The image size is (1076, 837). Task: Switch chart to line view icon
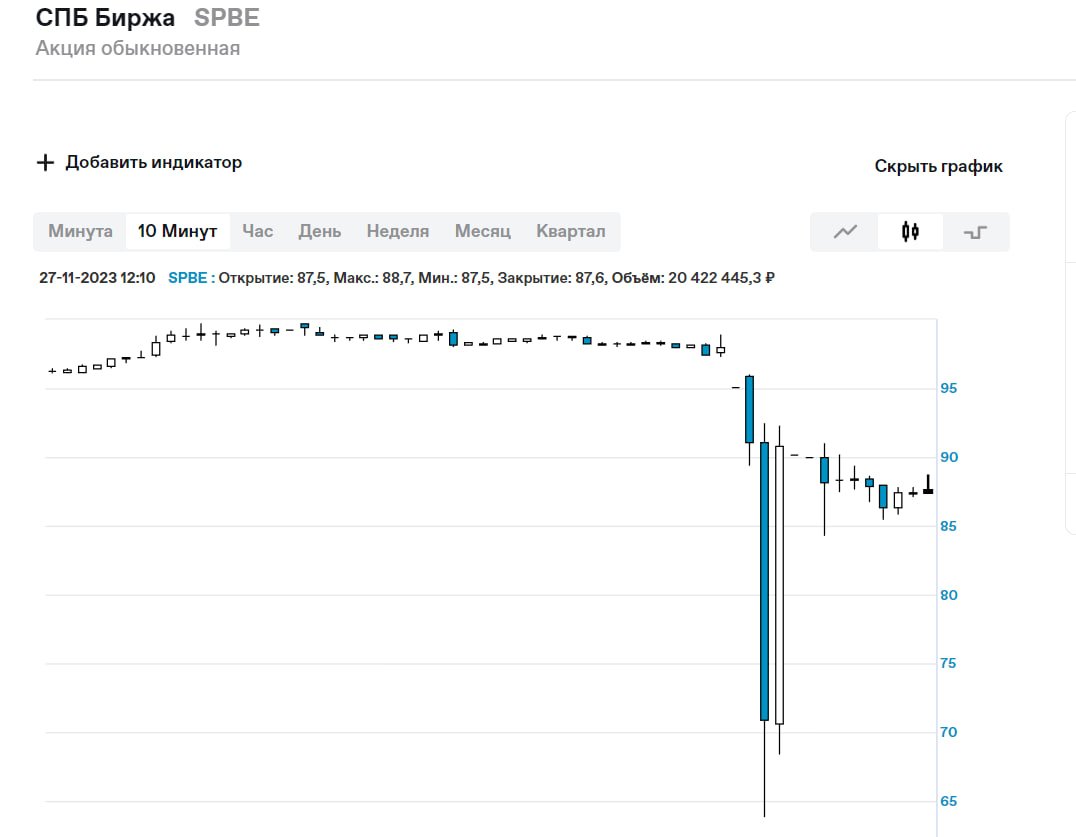click(845, 232)
